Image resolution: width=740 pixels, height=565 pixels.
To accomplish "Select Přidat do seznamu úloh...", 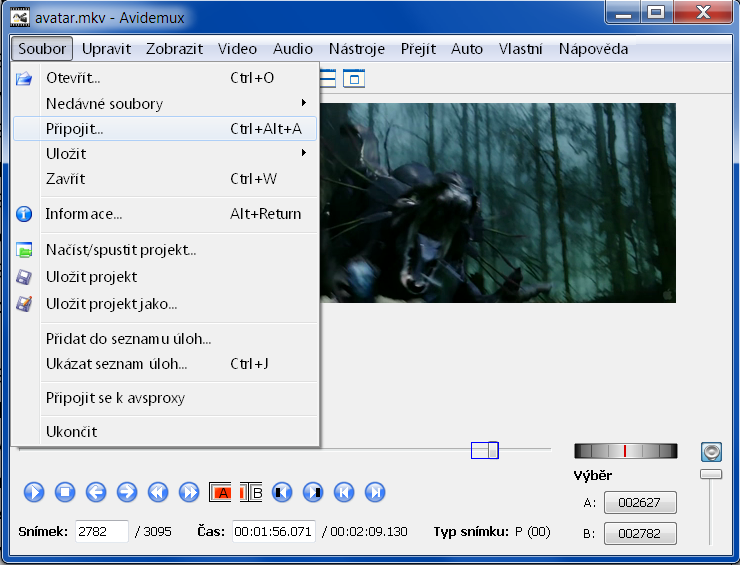I will pyautogui.click(x=164, y=338).
